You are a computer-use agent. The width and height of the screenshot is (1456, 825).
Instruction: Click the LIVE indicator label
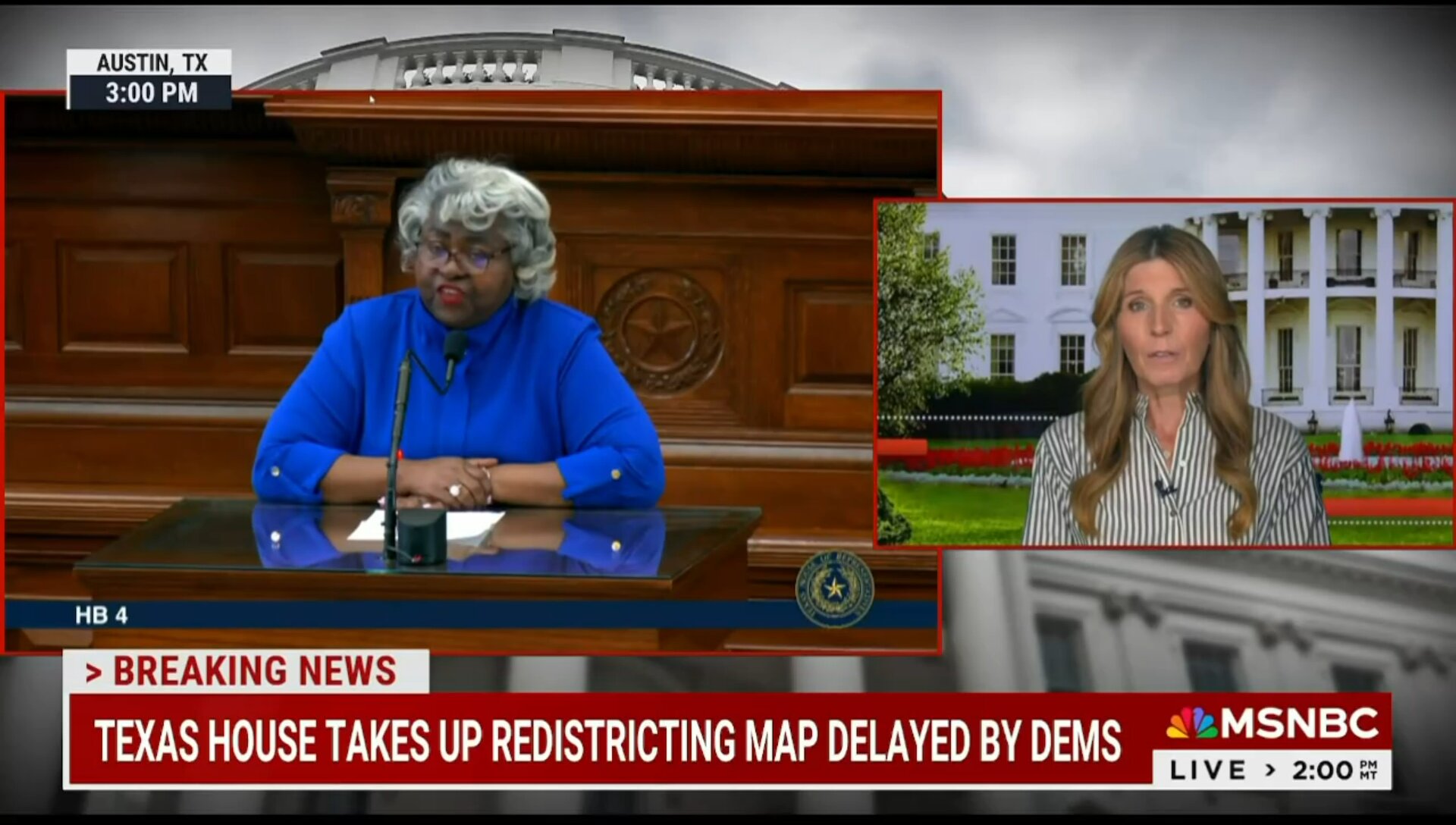(1207, 770)
